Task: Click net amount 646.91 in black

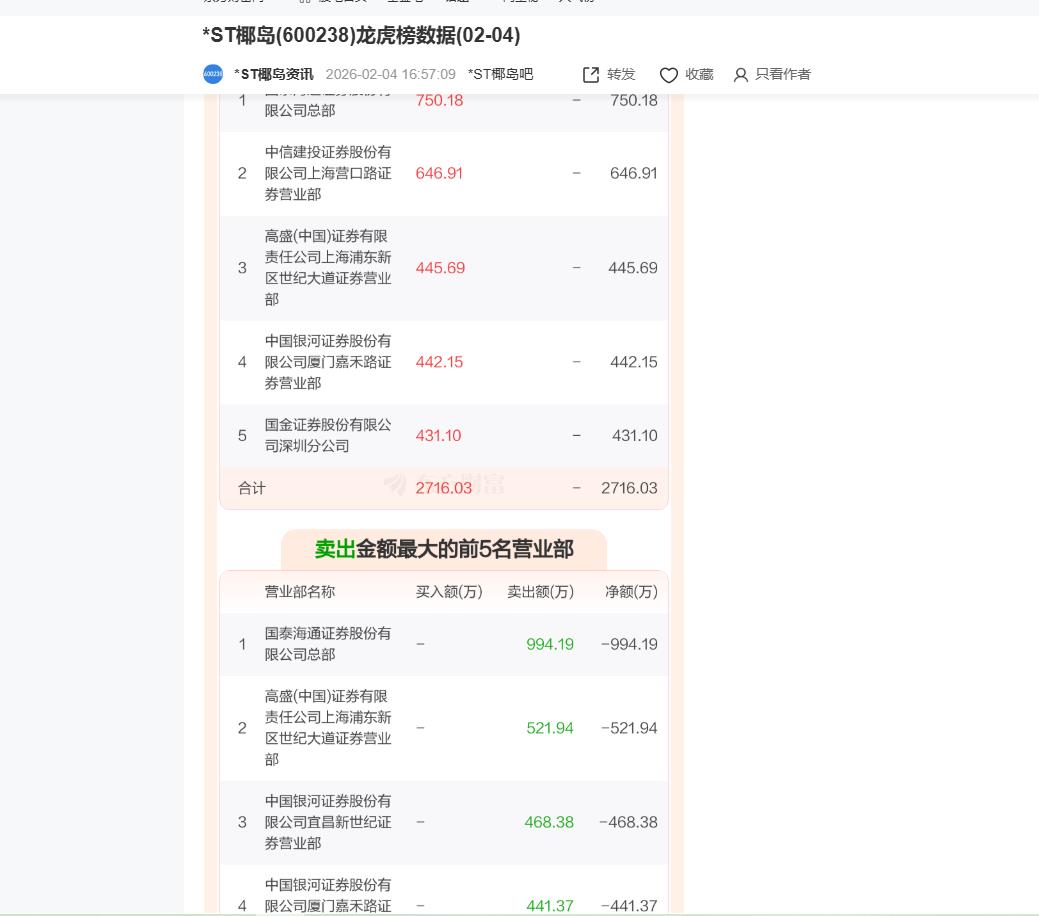Action: 633,173
